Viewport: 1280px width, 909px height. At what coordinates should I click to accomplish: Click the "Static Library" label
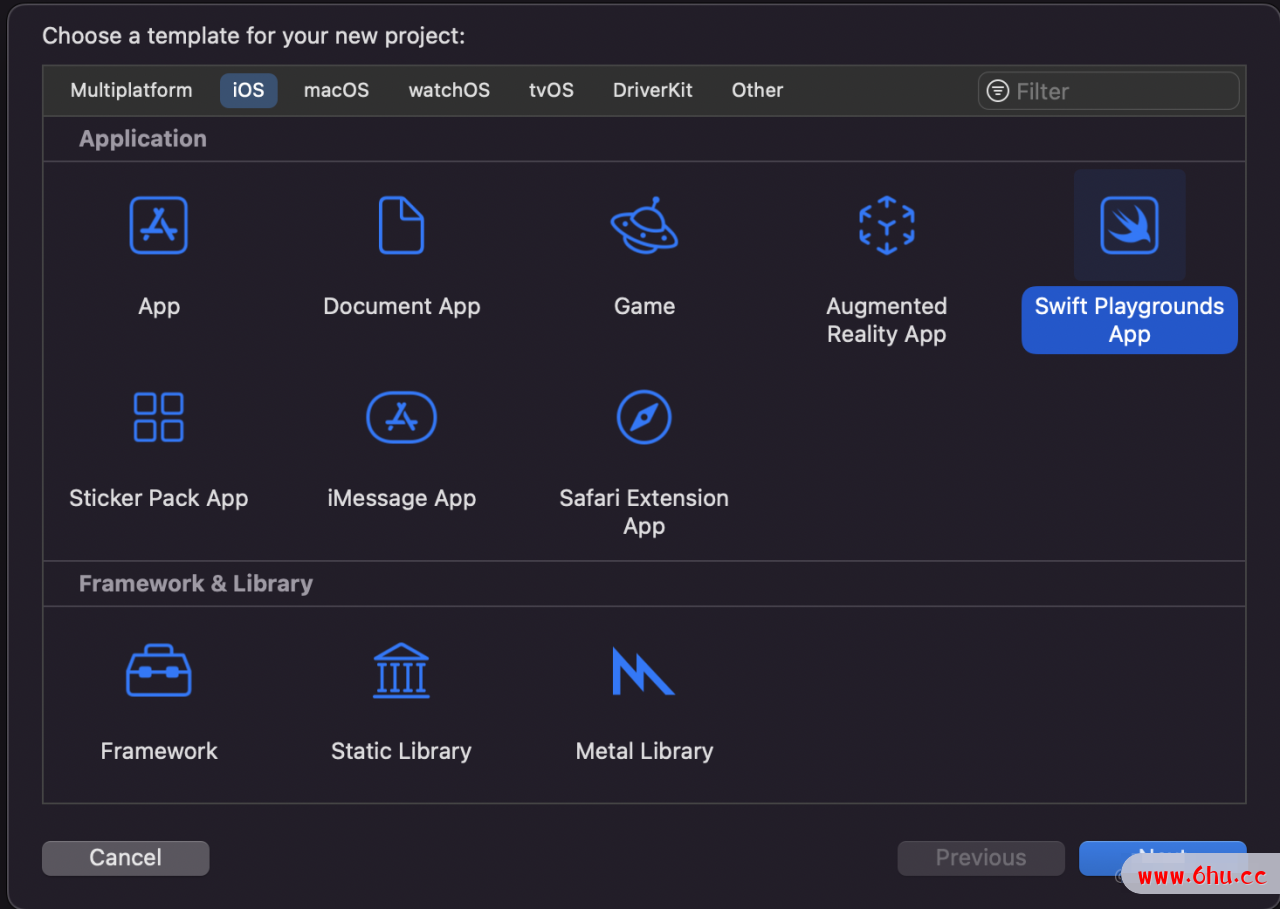(401, 751)
